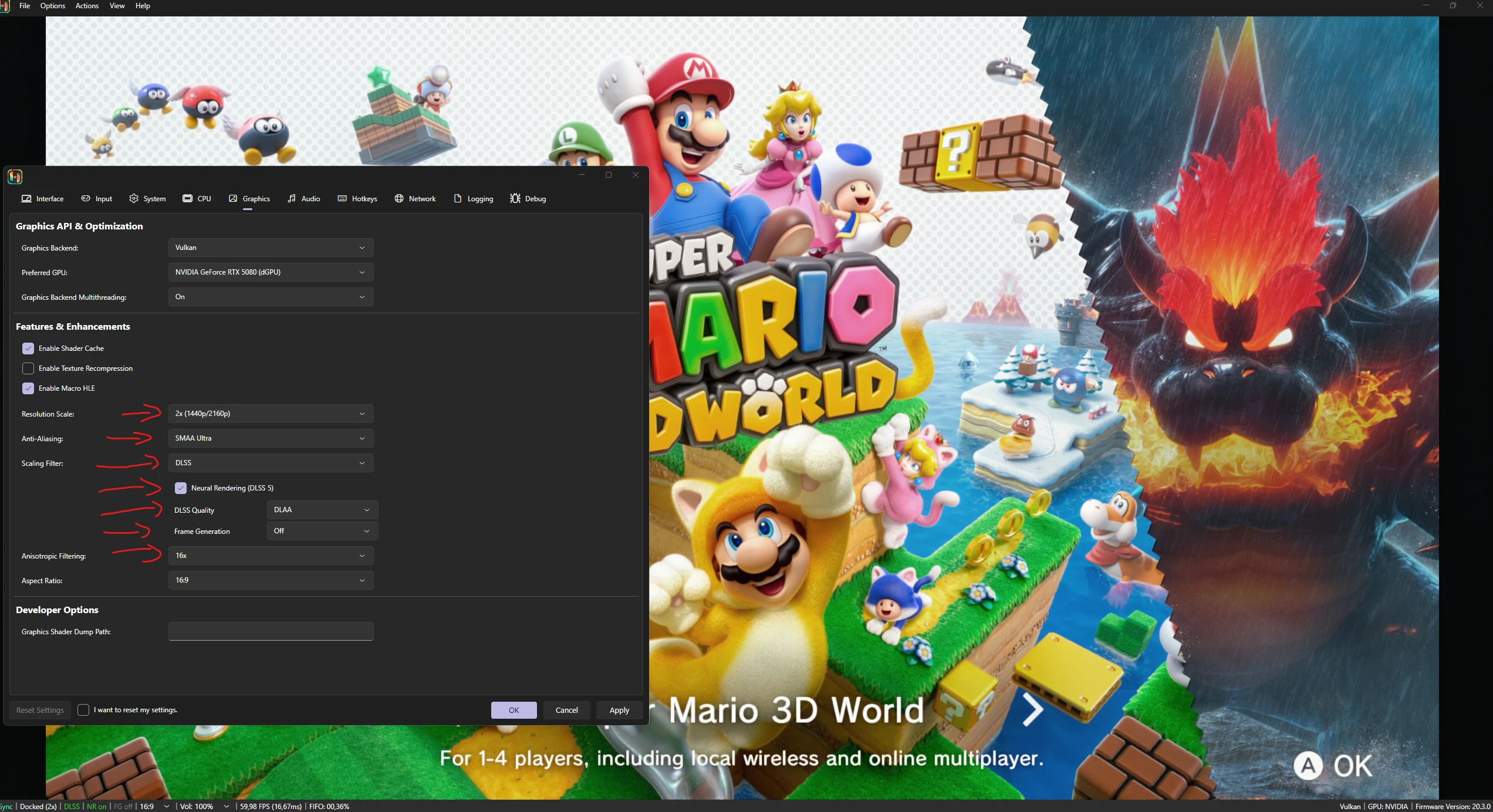The image size is (1493, 812).
Task: Open the Graphics tab
Action: [x=249, y=199]
